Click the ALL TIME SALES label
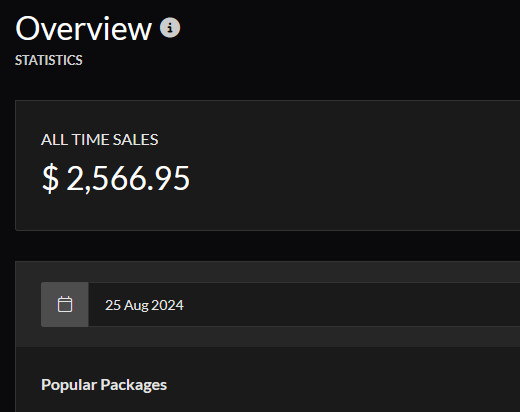Viewport: 520px width, 412px height. [100, 139]
